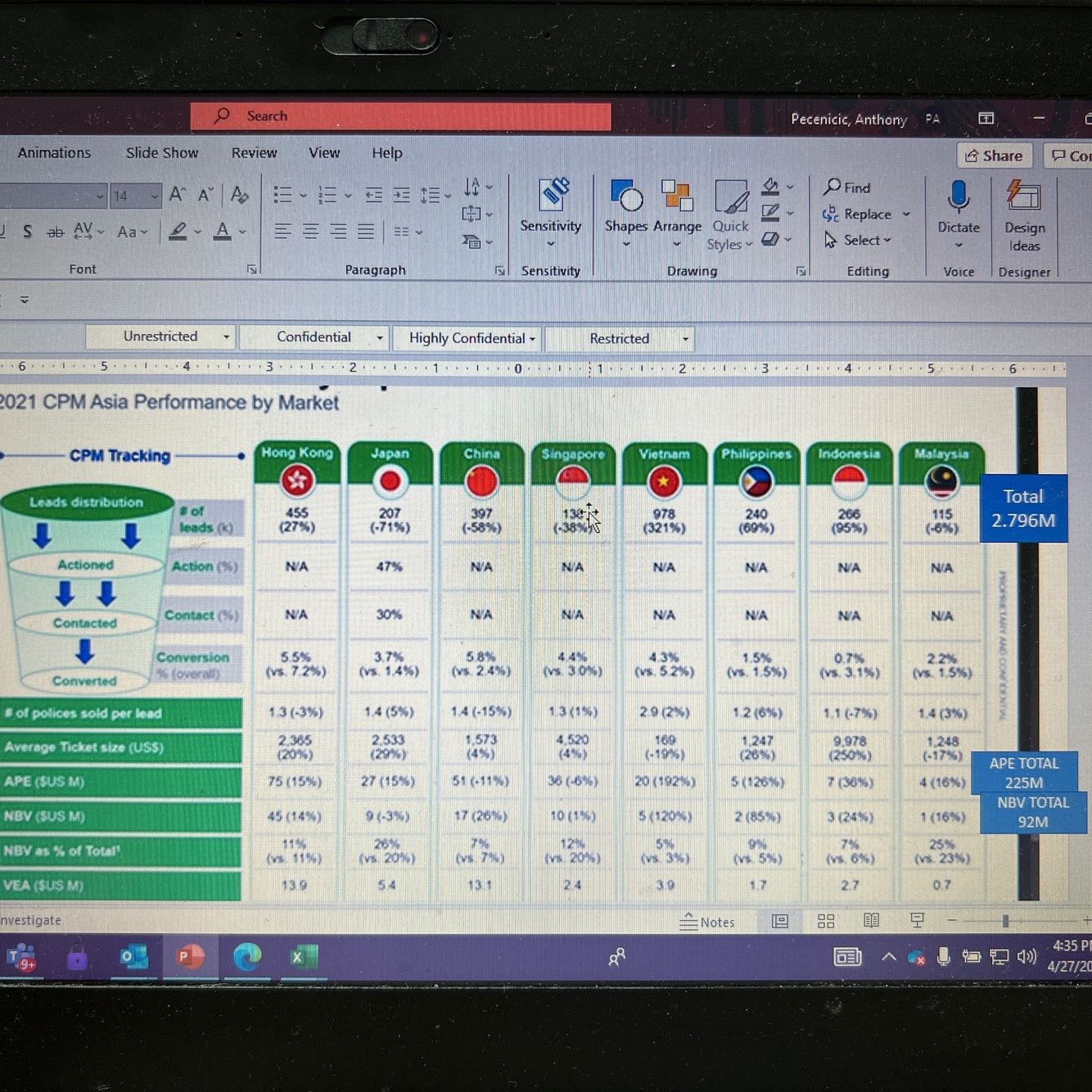Apply the font color
The height and width of the screenshot is (1092, 1092).
click(222, 232)
